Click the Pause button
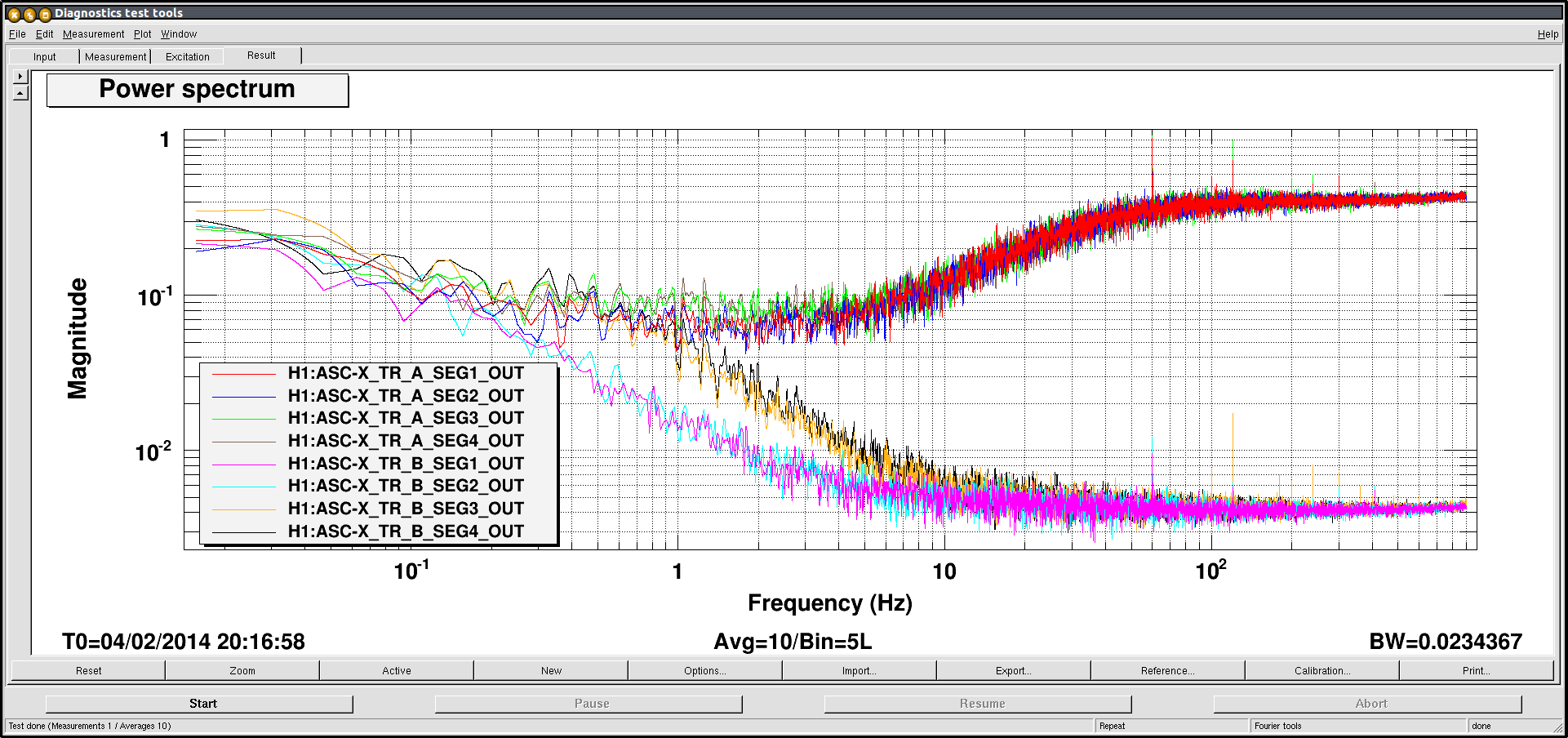Viewport: 1568px width, 738px height. pyautogui.click(x=589, y=704)
